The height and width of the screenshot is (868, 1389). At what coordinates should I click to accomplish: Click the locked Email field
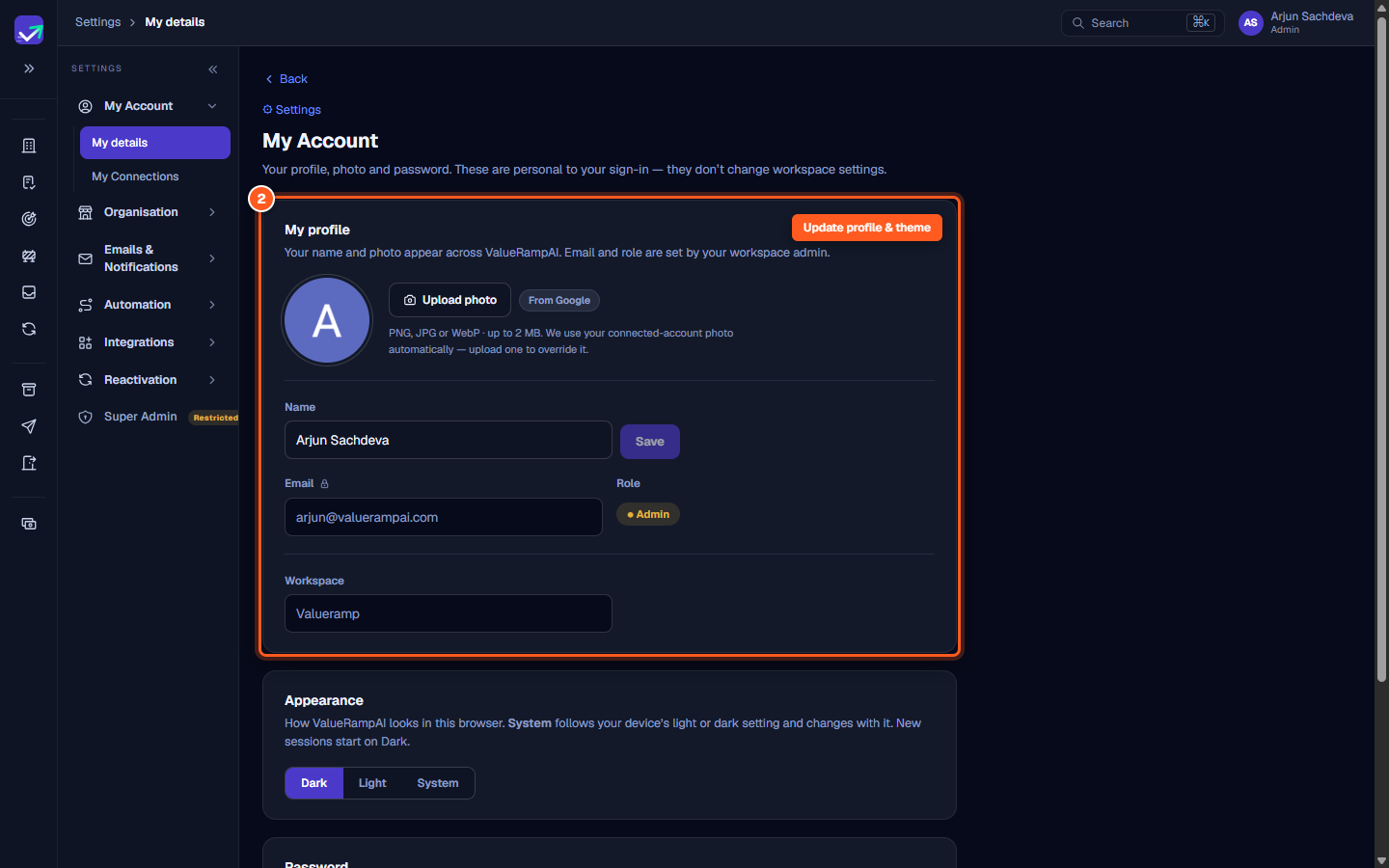point(444,517)
